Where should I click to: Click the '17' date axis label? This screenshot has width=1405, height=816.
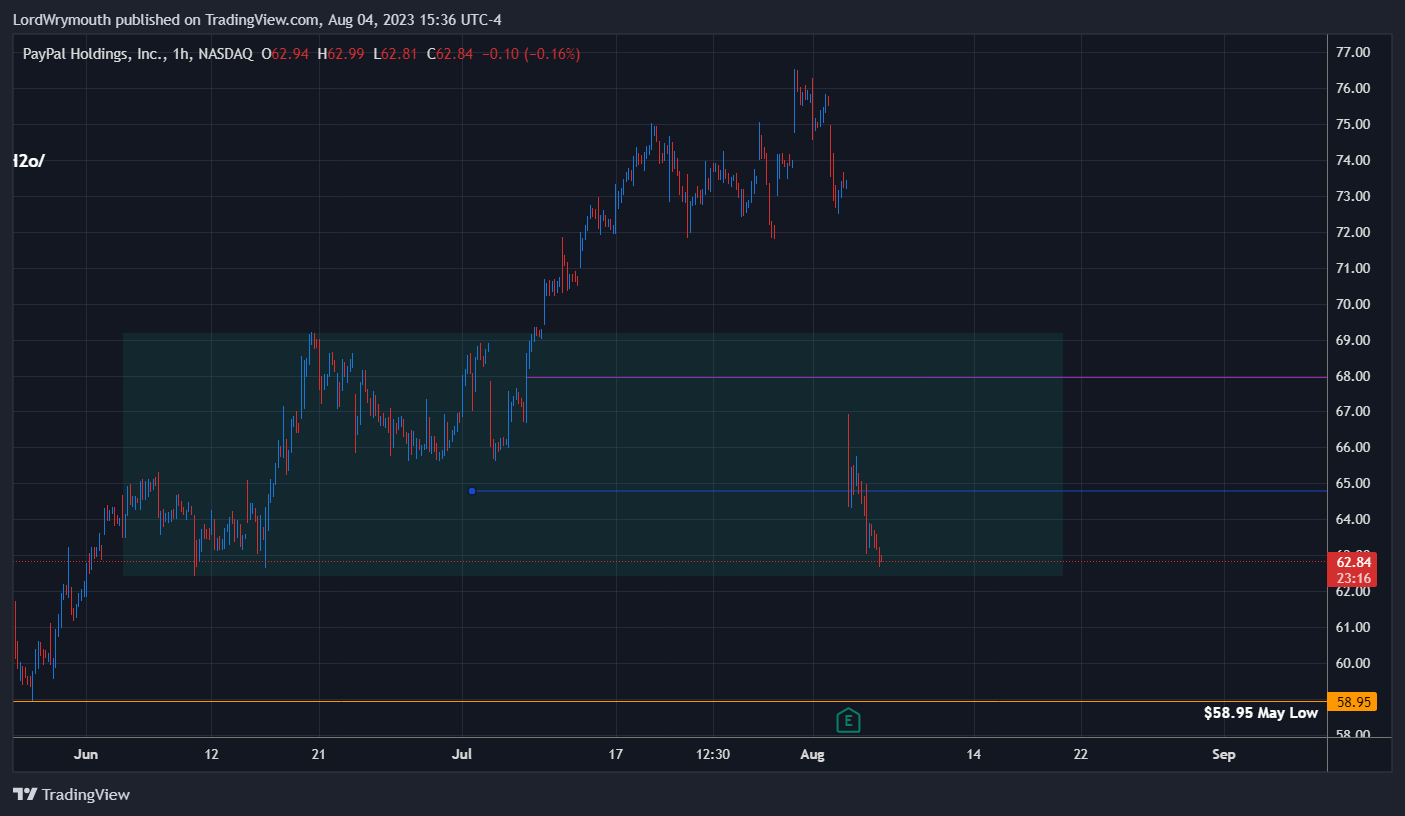[x=616, y=754]
